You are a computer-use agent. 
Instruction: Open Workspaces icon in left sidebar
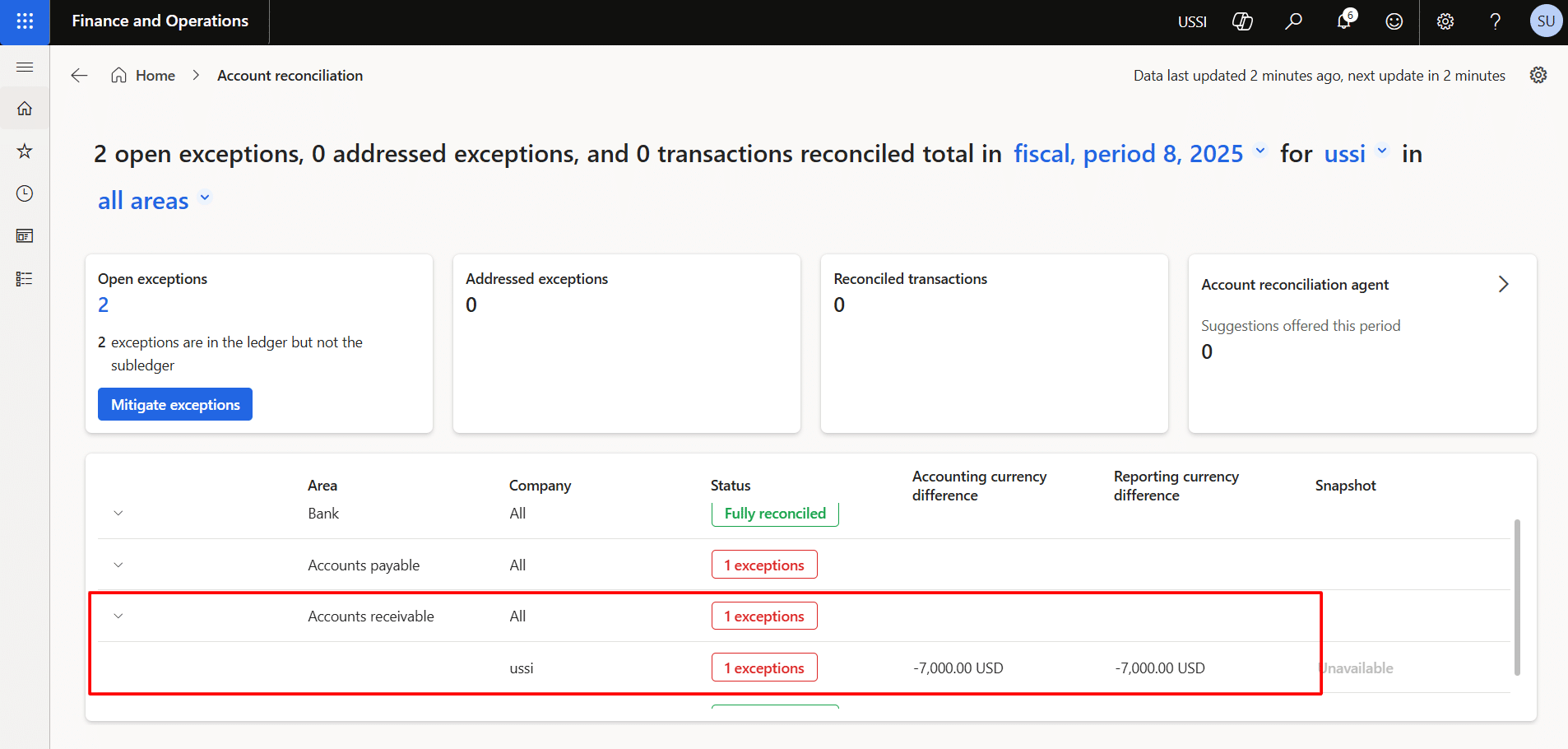(25, 236)
